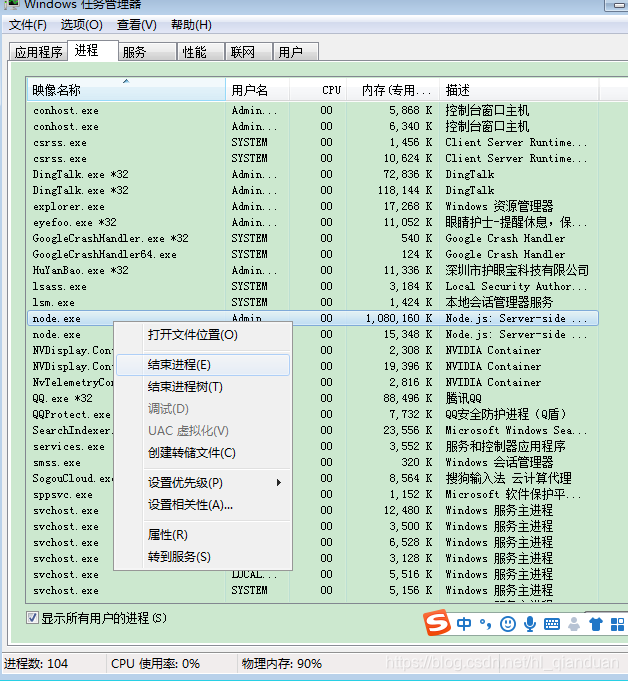Click the 1,080,160 K memory value
Viewport: 628px width, 681px height.
point(399,318)
